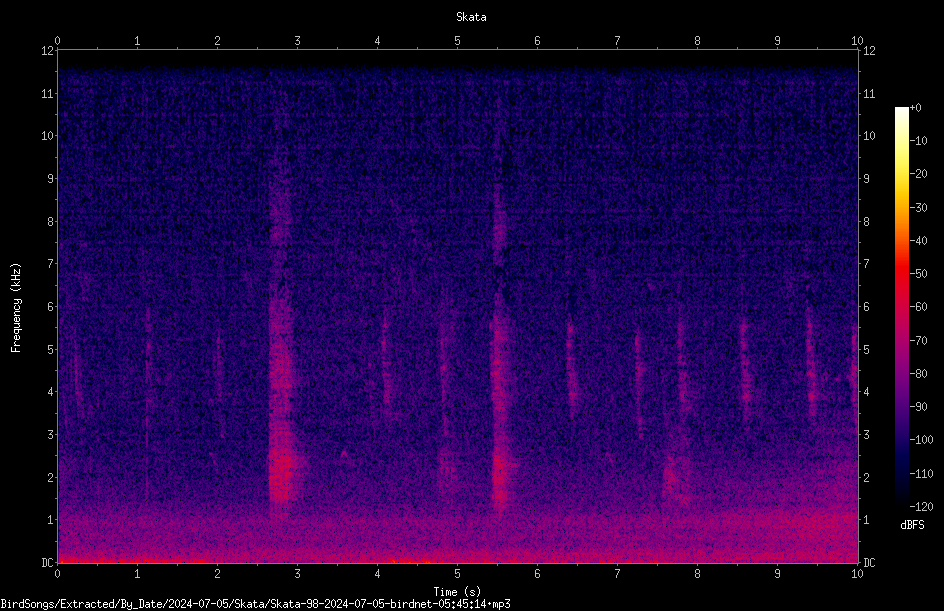Click the "Frequency (kHz)" axis label
The width and height of the screenshot is (944, 611).
coord(16,308)
